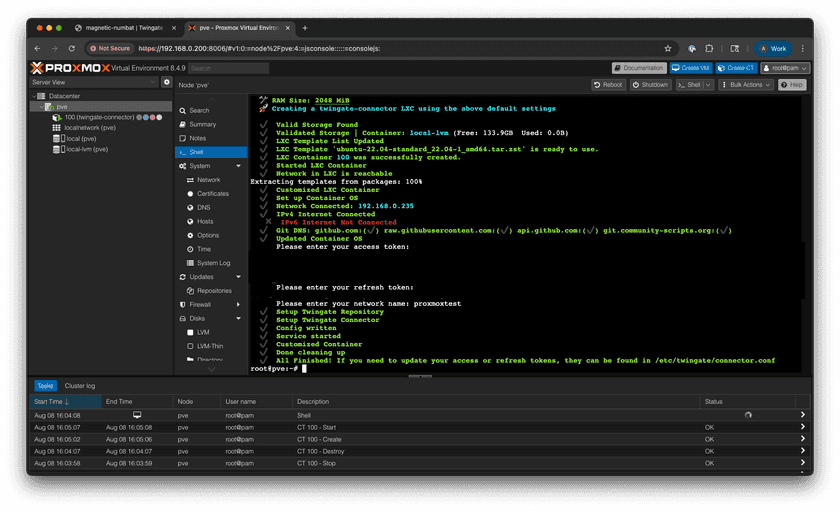
Task: Open the Certificates settings page
Action: (x=213, y=194)
